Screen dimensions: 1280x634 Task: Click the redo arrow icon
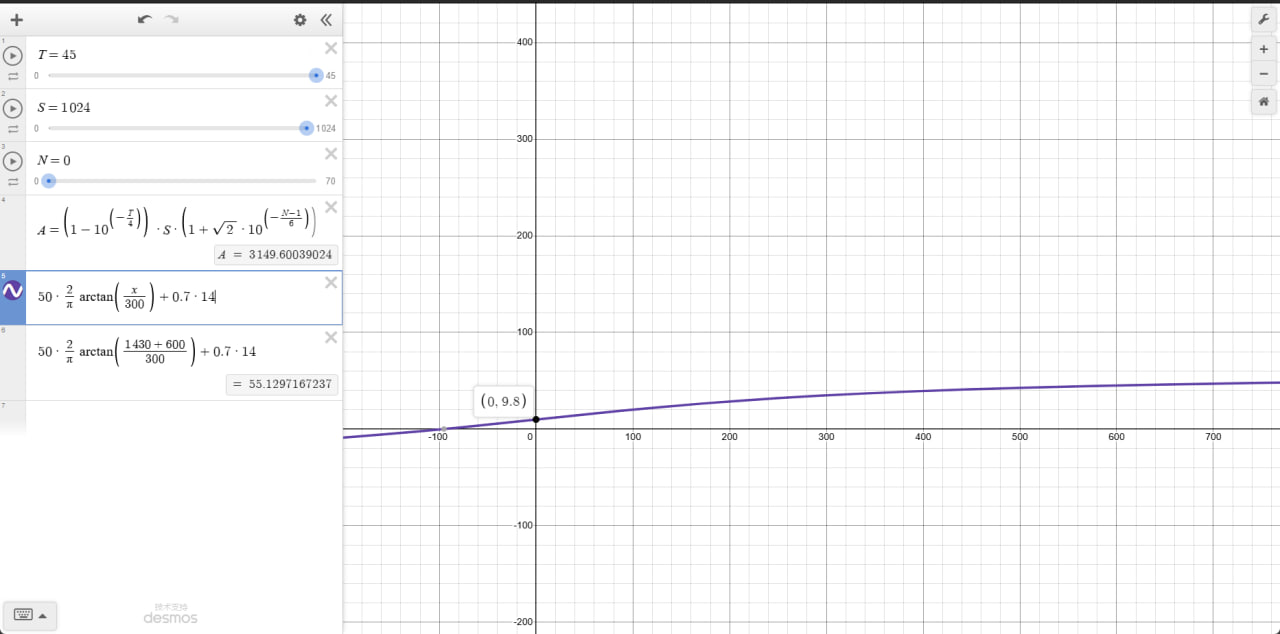(172, 20)
